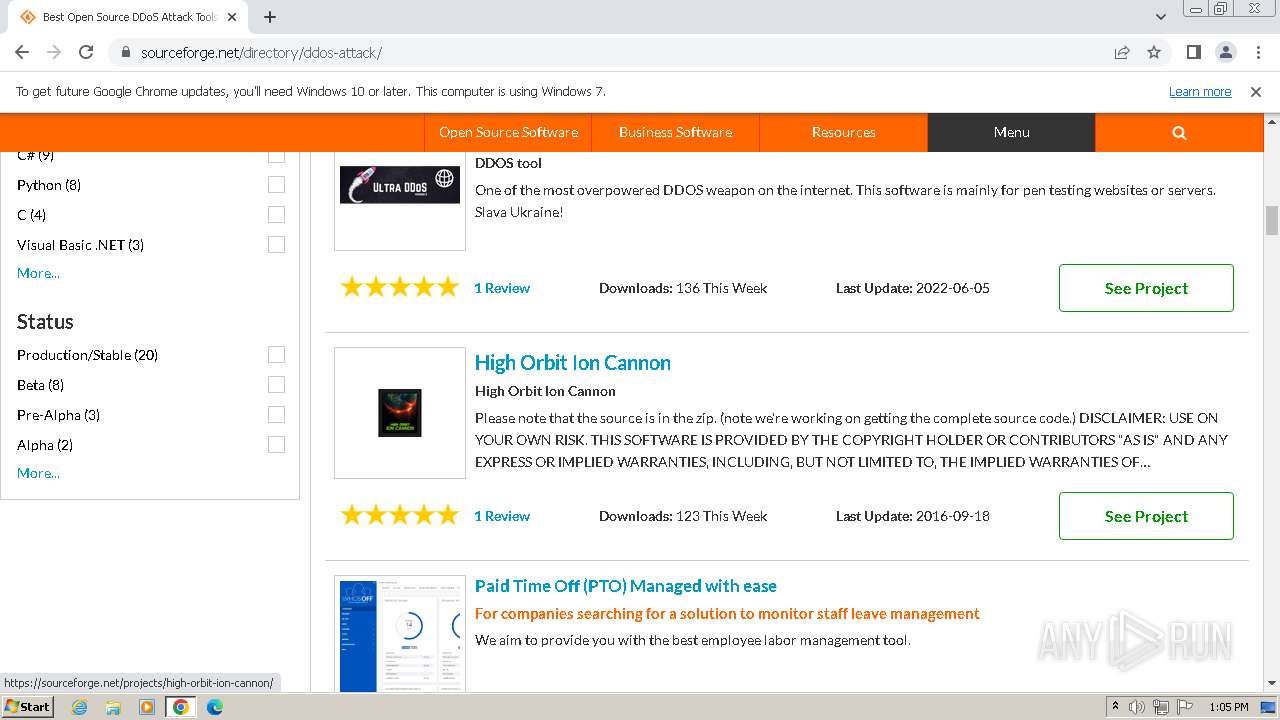Viewport: 1280px width, 720px height.
Task: Open the Open Source Software menu
Action: click(x=508, y=132)
